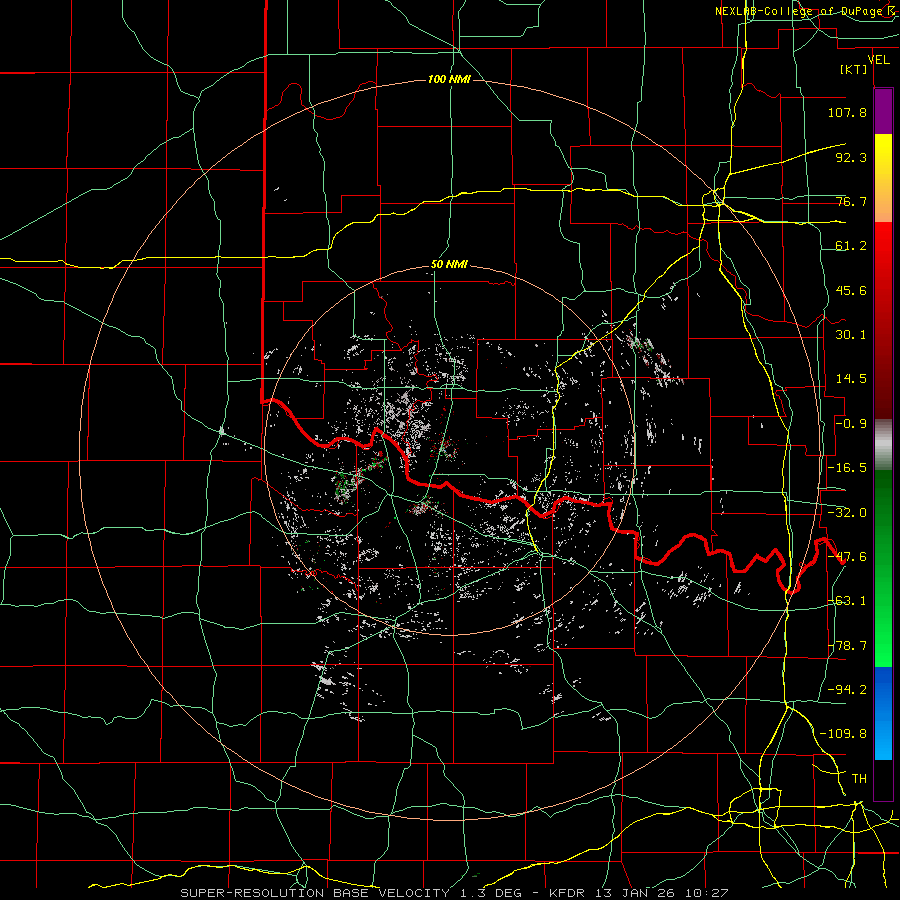Screen dimensions: 900x900
Task: Click the -78.7 value on the velocity scale
Action: [847, 646]
